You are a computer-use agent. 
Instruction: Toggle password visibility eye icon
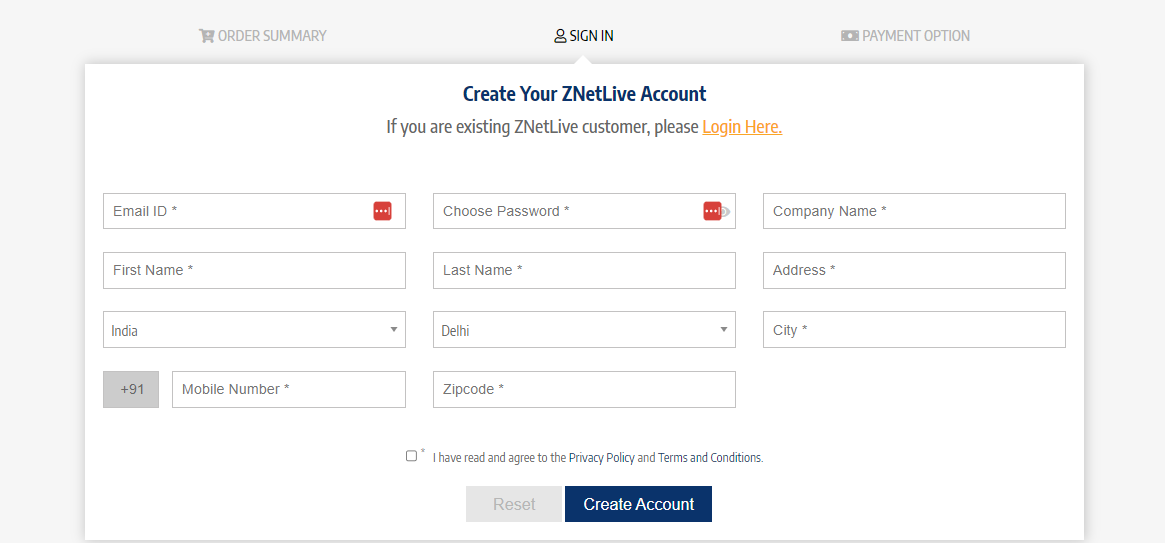click(x=726, y=211)
